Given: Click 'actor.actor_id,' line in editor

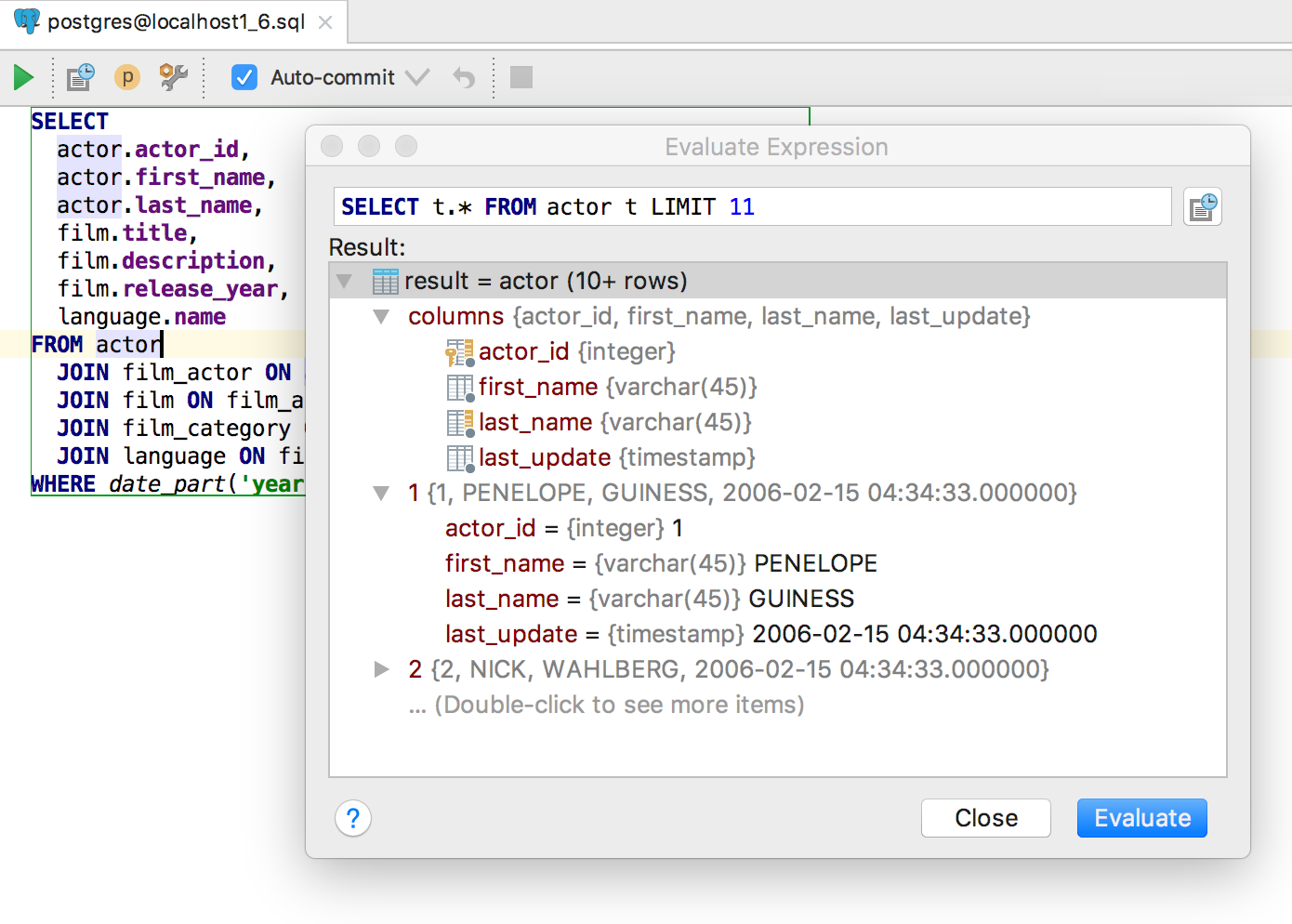Looking at the screenshot, I should (154, 150).
